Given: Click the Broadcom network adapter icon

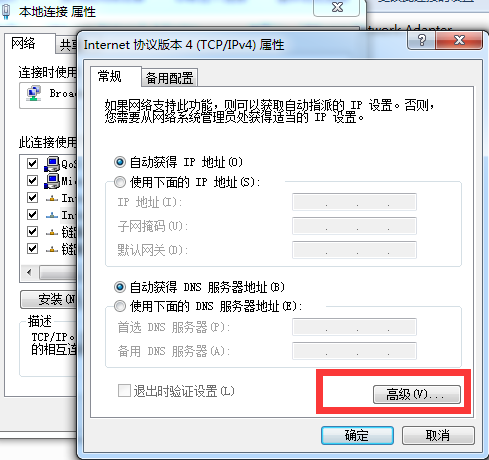Looking at the screenshot, I should 34,94.
